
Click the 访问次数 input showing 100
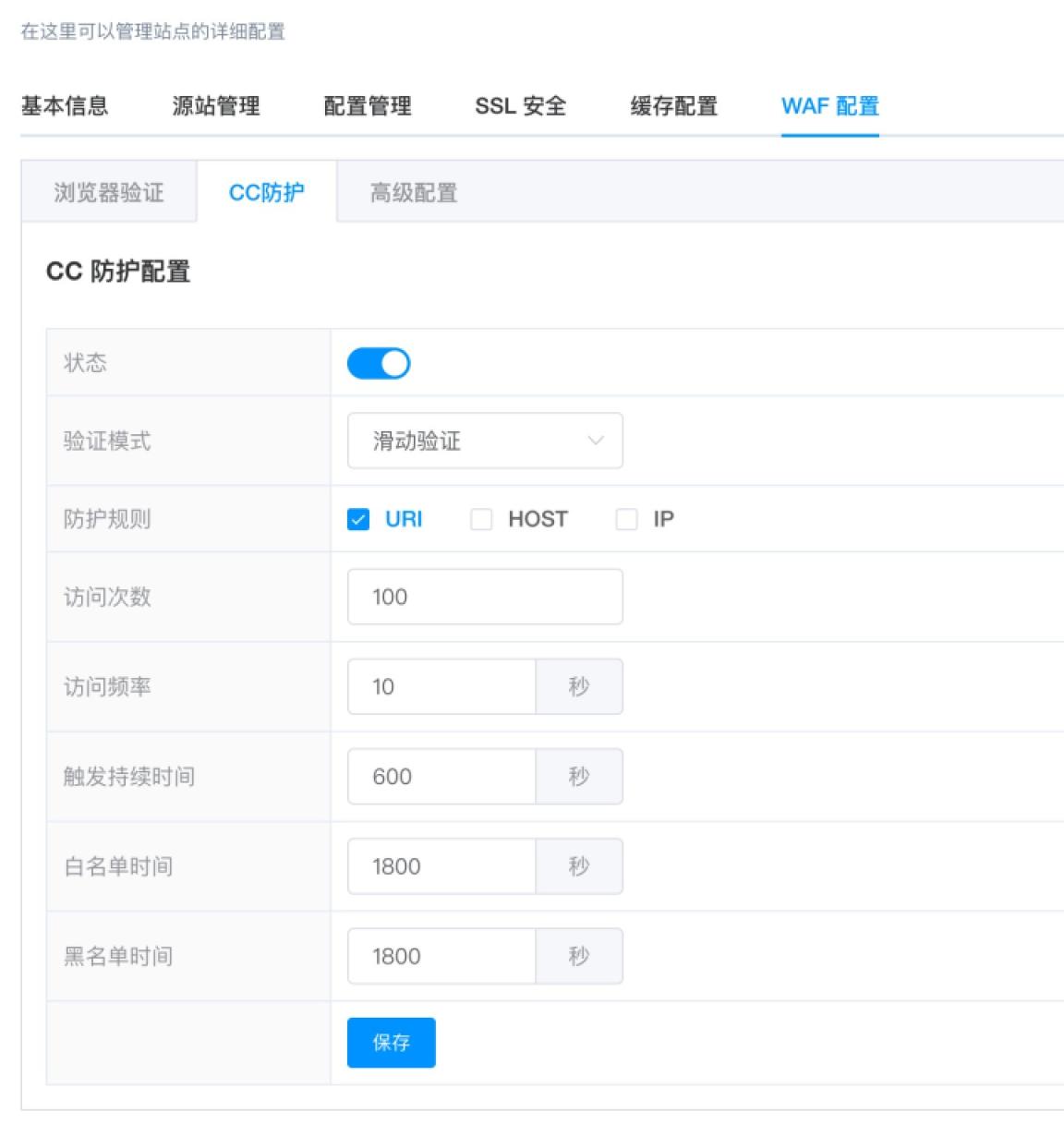coord(484,596)
